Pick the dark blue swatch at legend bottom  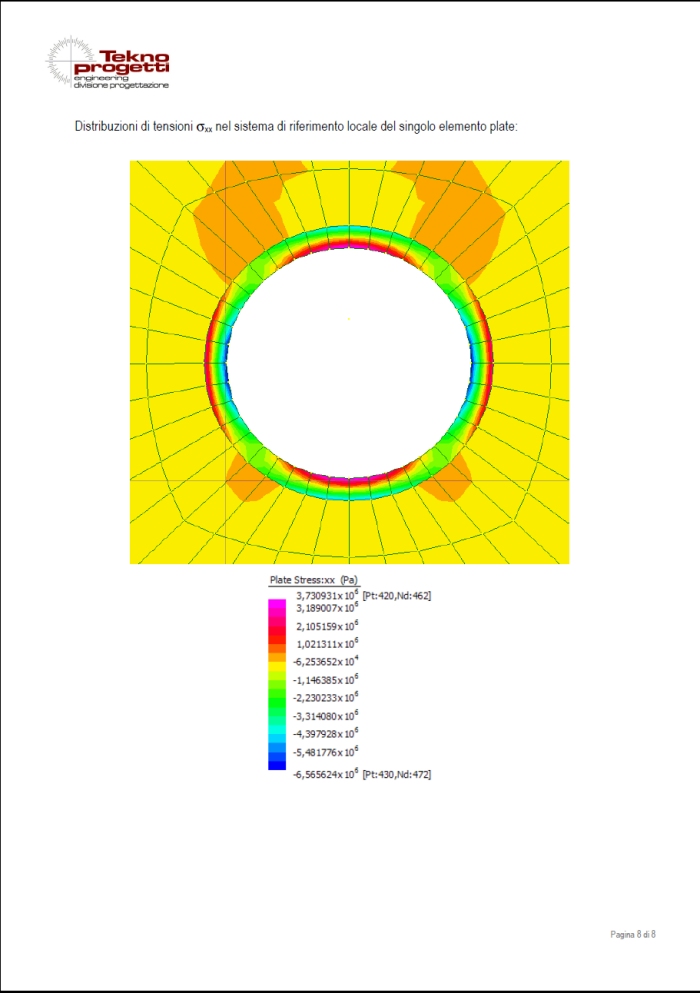click(x=276, y=765)
